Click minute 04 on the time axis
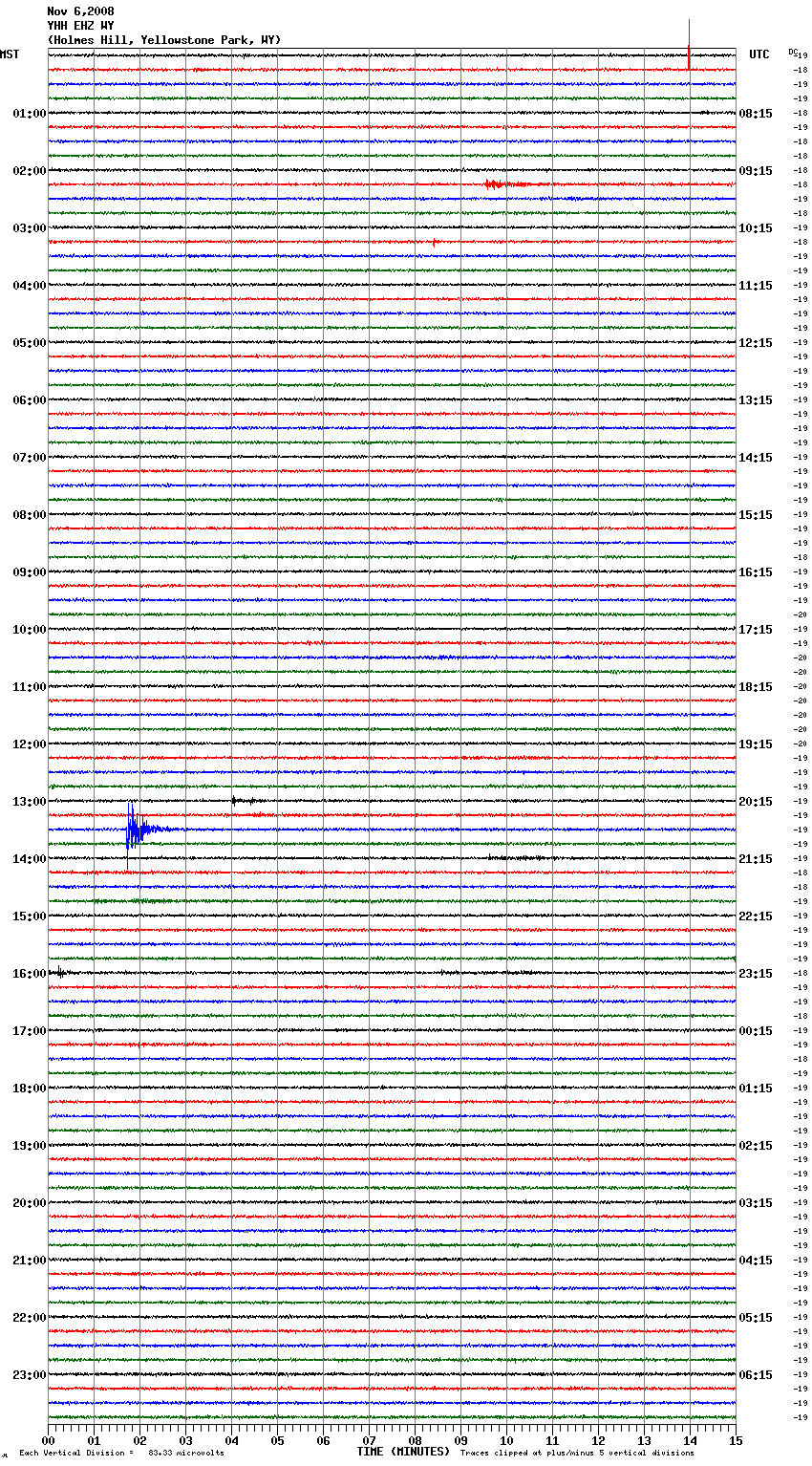This screenshot has height=1466, width=812. point(231,1441)
